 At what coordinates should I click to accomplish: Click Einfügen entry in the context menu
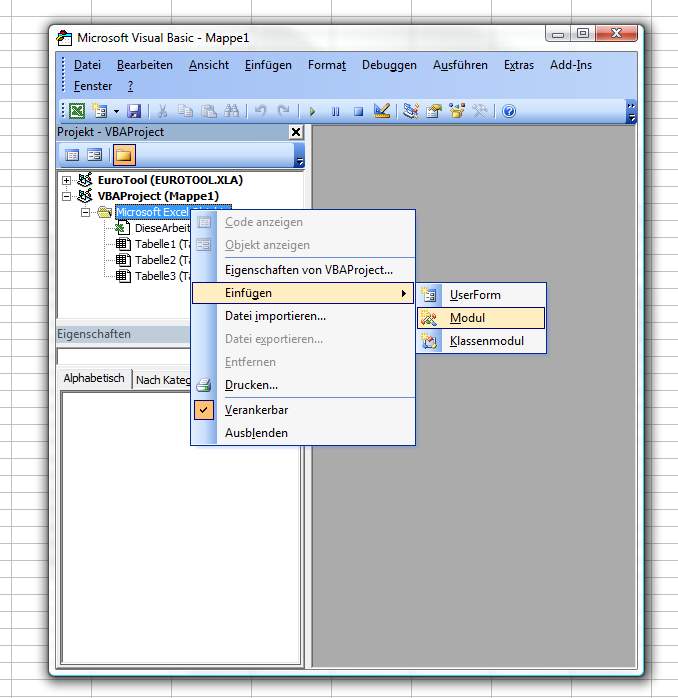(x=303, y=293)
